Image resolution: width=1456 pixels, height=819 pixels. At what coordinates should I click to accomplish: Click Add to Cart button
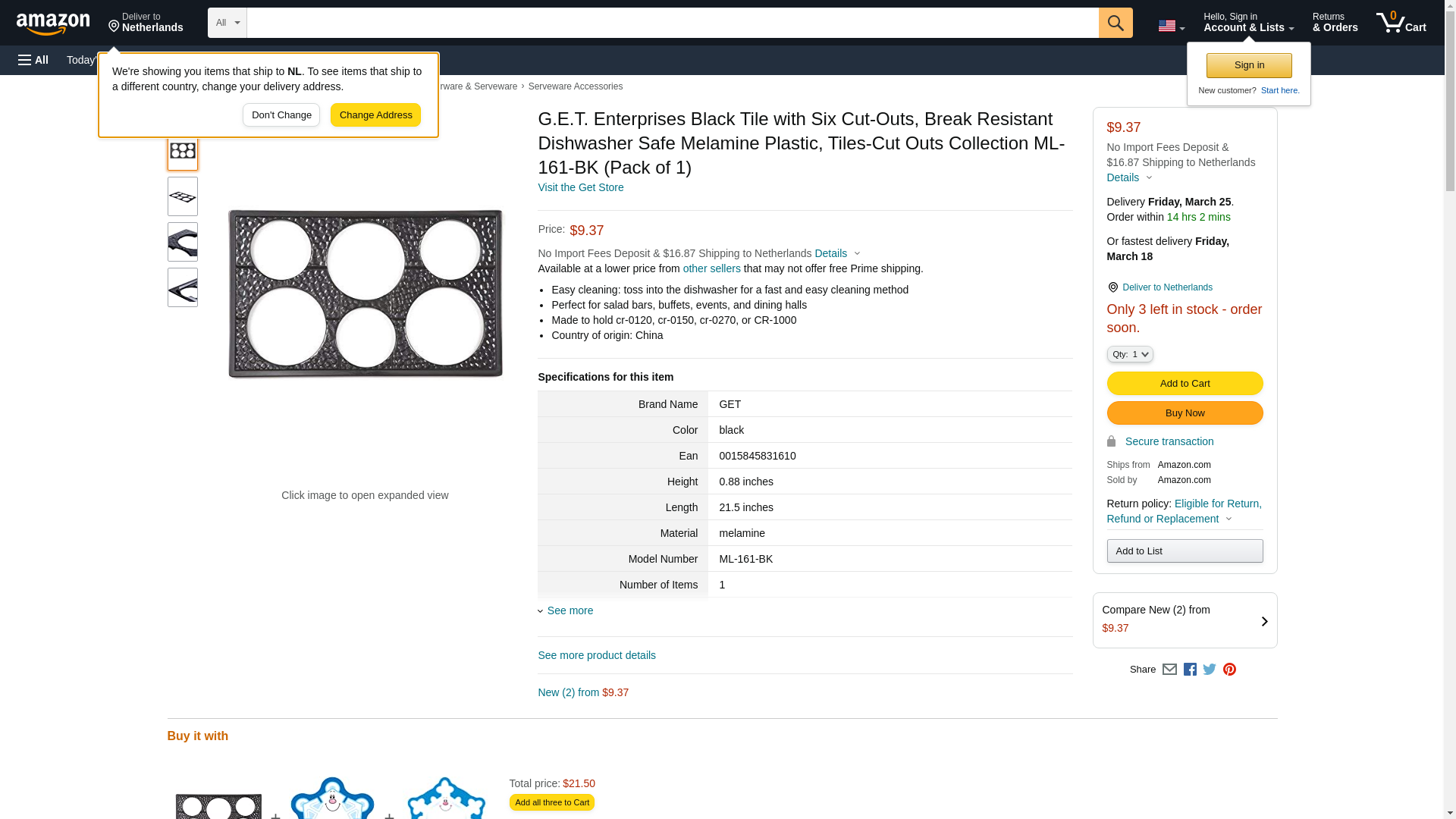coord(1185,383)
